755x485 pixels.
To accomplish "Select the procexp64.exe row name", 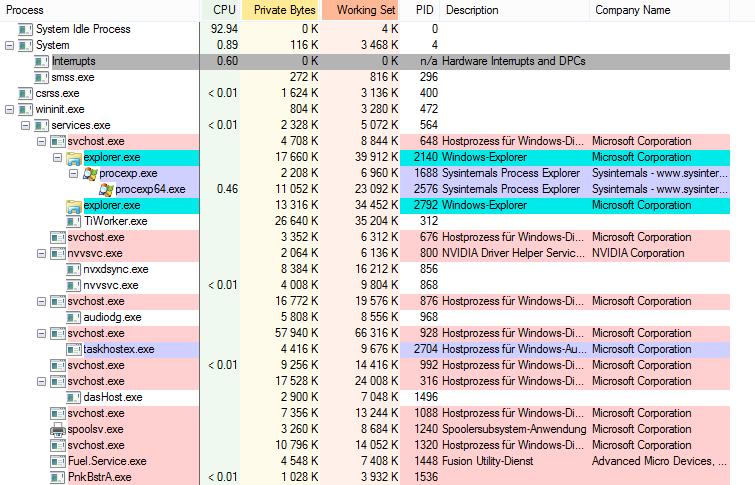I will coord(150,190).
